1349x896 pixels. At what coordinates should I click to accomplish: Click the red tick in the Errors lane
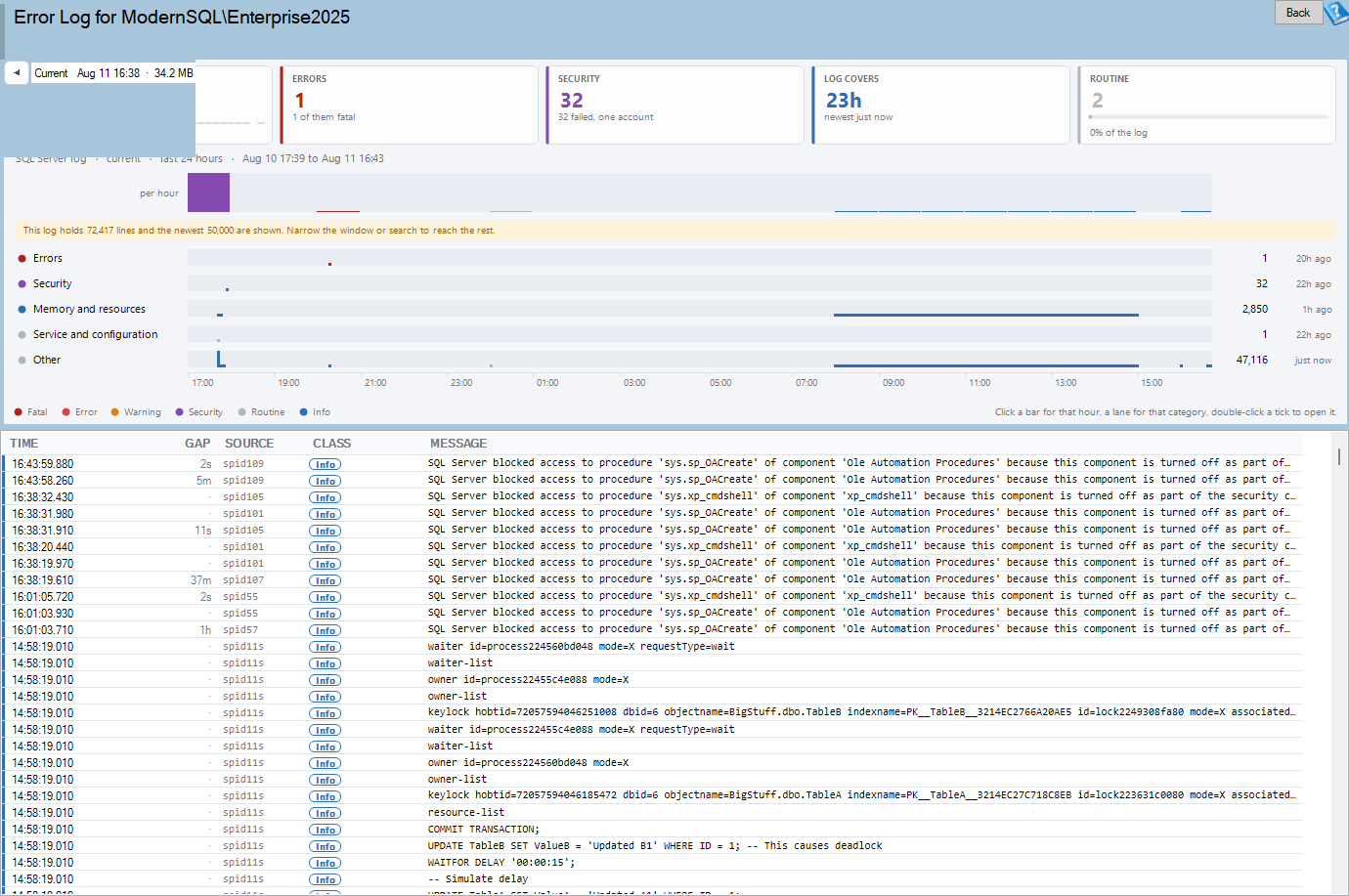330,264
